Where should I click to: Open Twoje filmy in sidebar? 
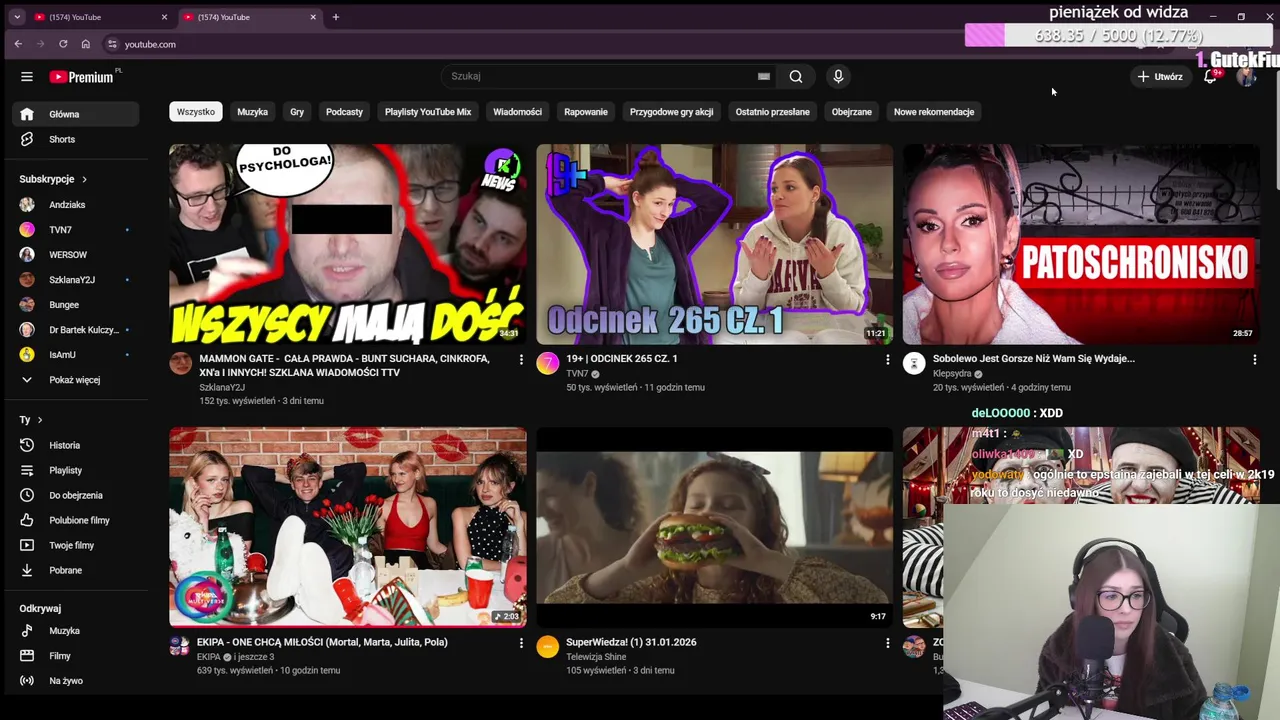tap(78, 545)
